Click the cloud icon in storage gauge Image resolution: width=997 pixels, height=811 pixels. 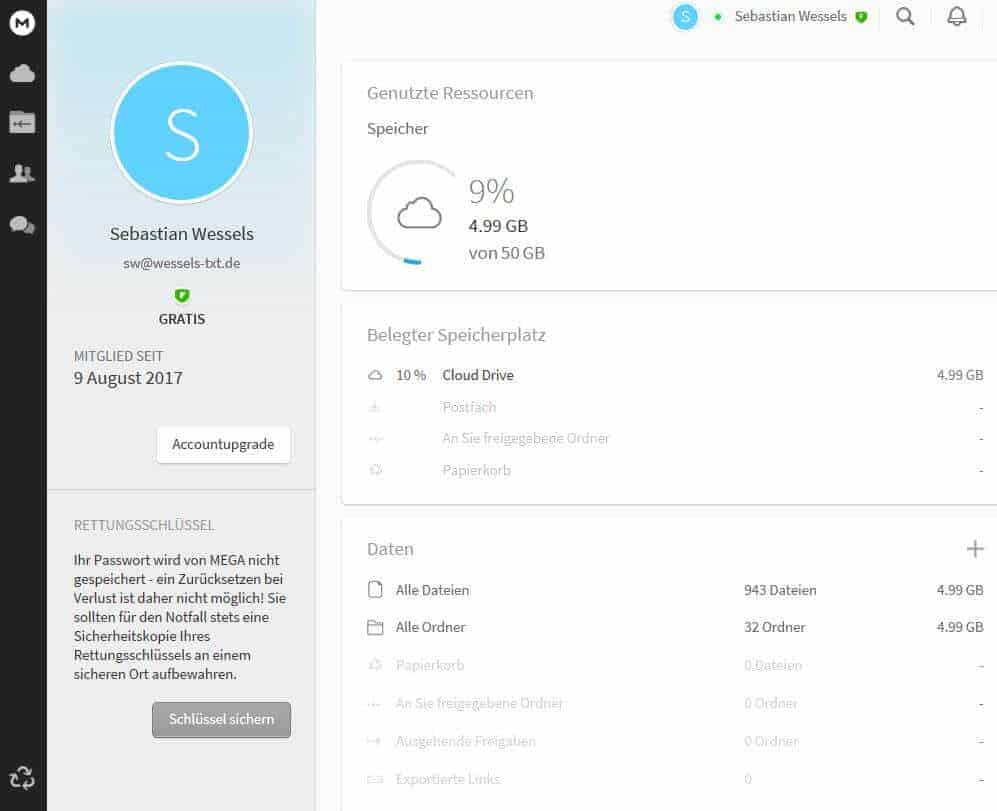pos(419,212)
